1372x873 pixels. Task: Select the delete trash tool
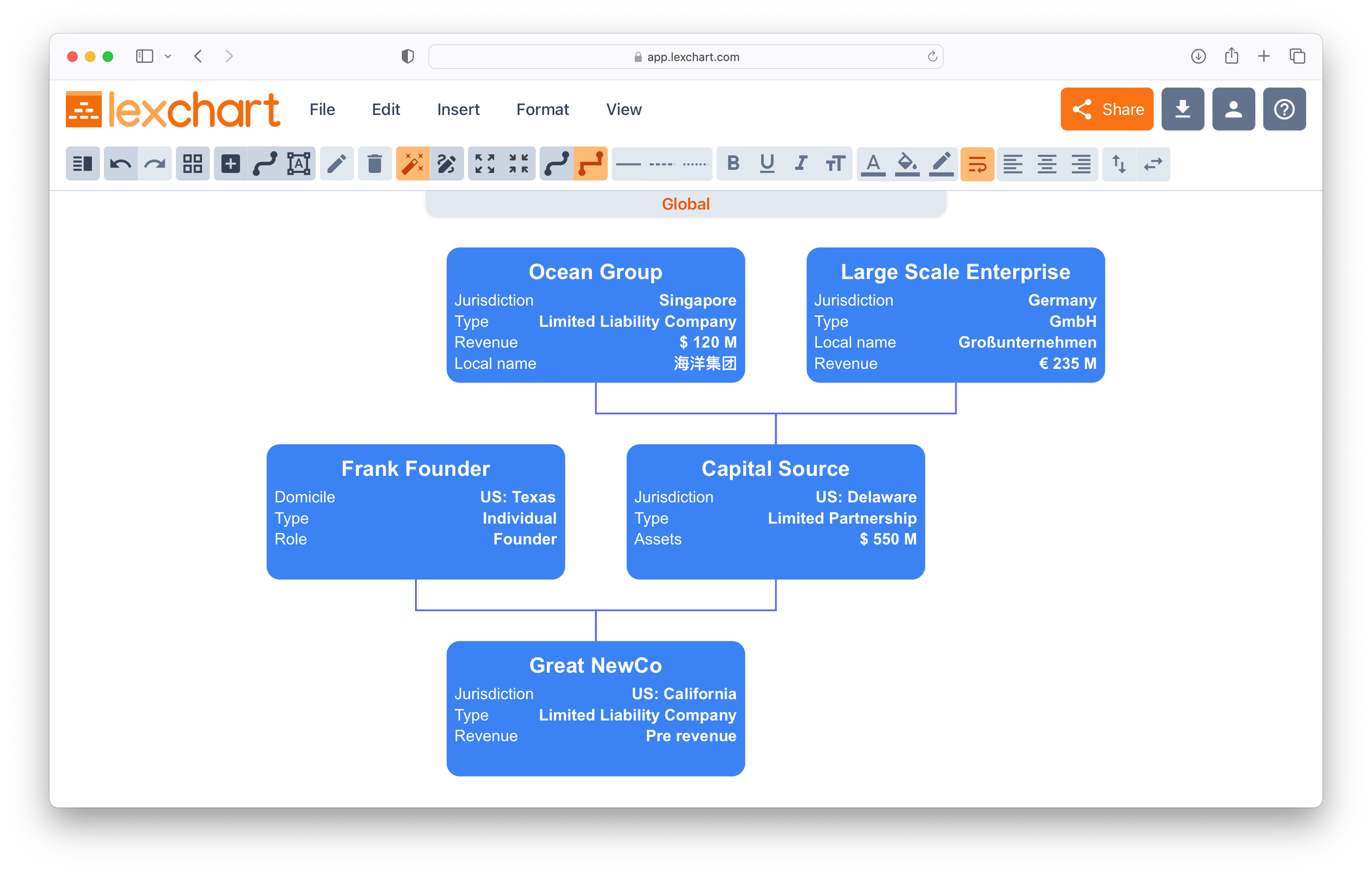click(x=374, y=164)
